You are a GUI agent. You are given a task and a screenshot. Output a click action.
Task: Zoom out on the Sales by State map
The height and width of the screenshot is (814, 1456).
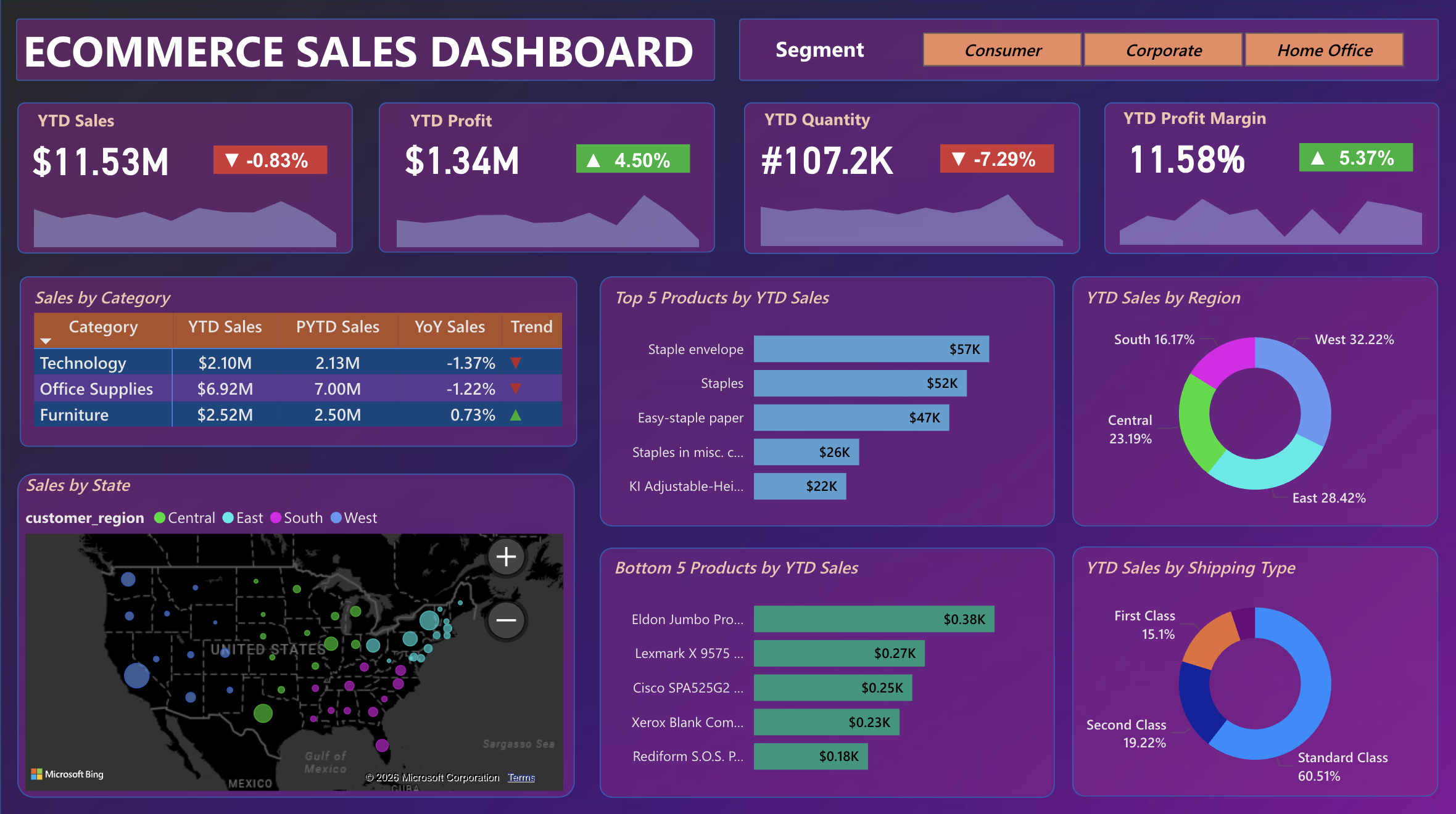coord(506,620)
